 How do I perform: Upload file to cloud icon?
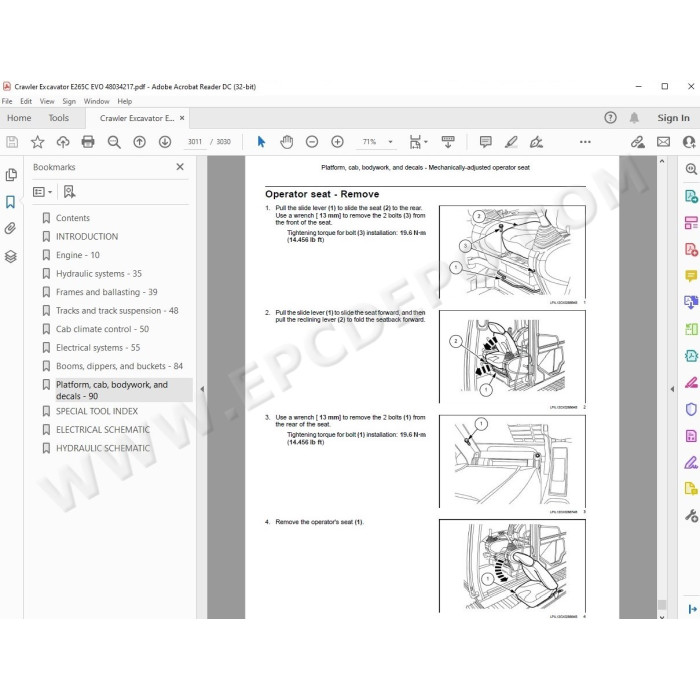(x=63, y=142)
